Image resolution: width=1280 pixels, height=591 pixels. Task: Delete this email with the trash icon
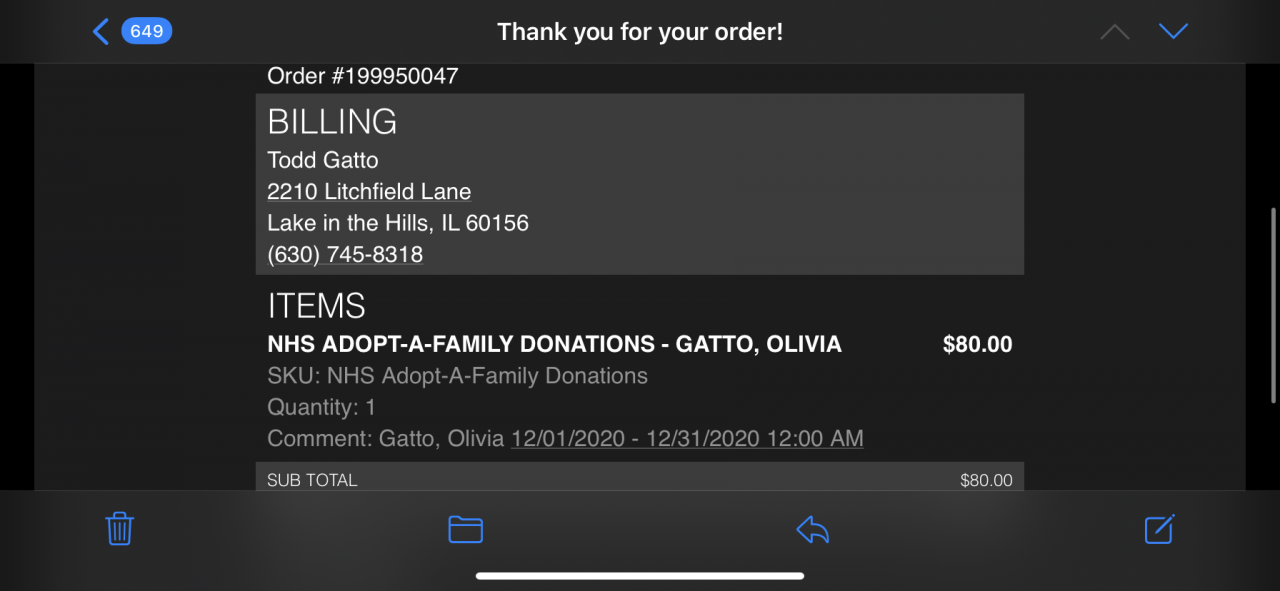(120, 528)
